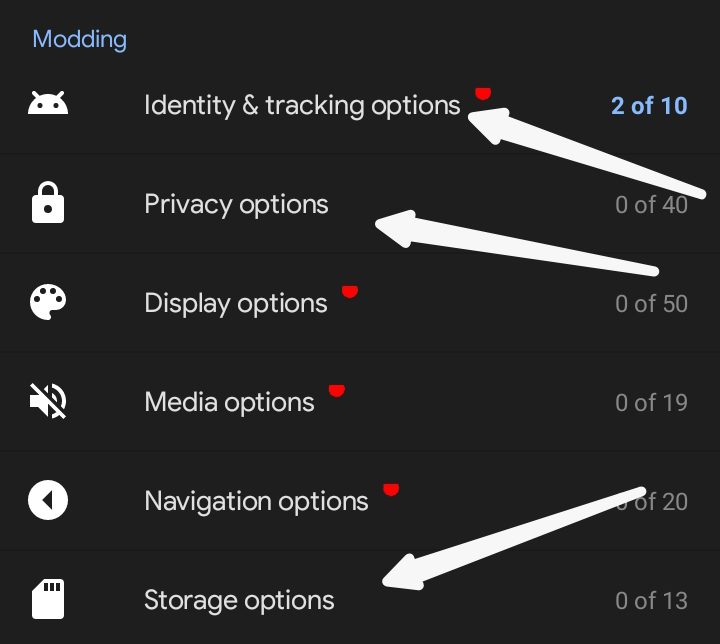Click the muted speaker icon
This screenshot has width=720, height=644.
[48, 402]
